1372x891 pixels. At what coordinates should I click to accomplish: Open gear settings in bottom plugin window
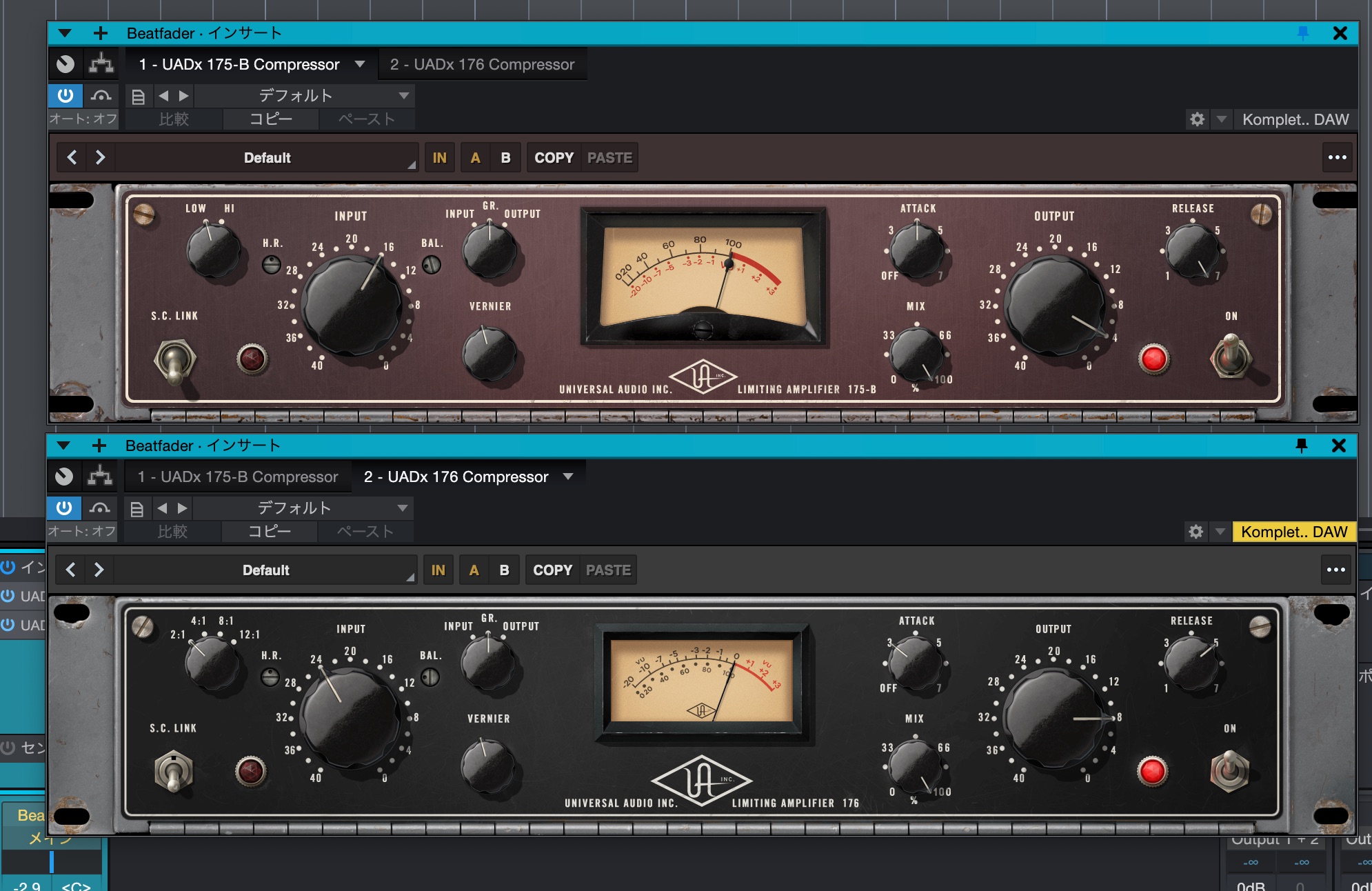[x=1196, y=532]
